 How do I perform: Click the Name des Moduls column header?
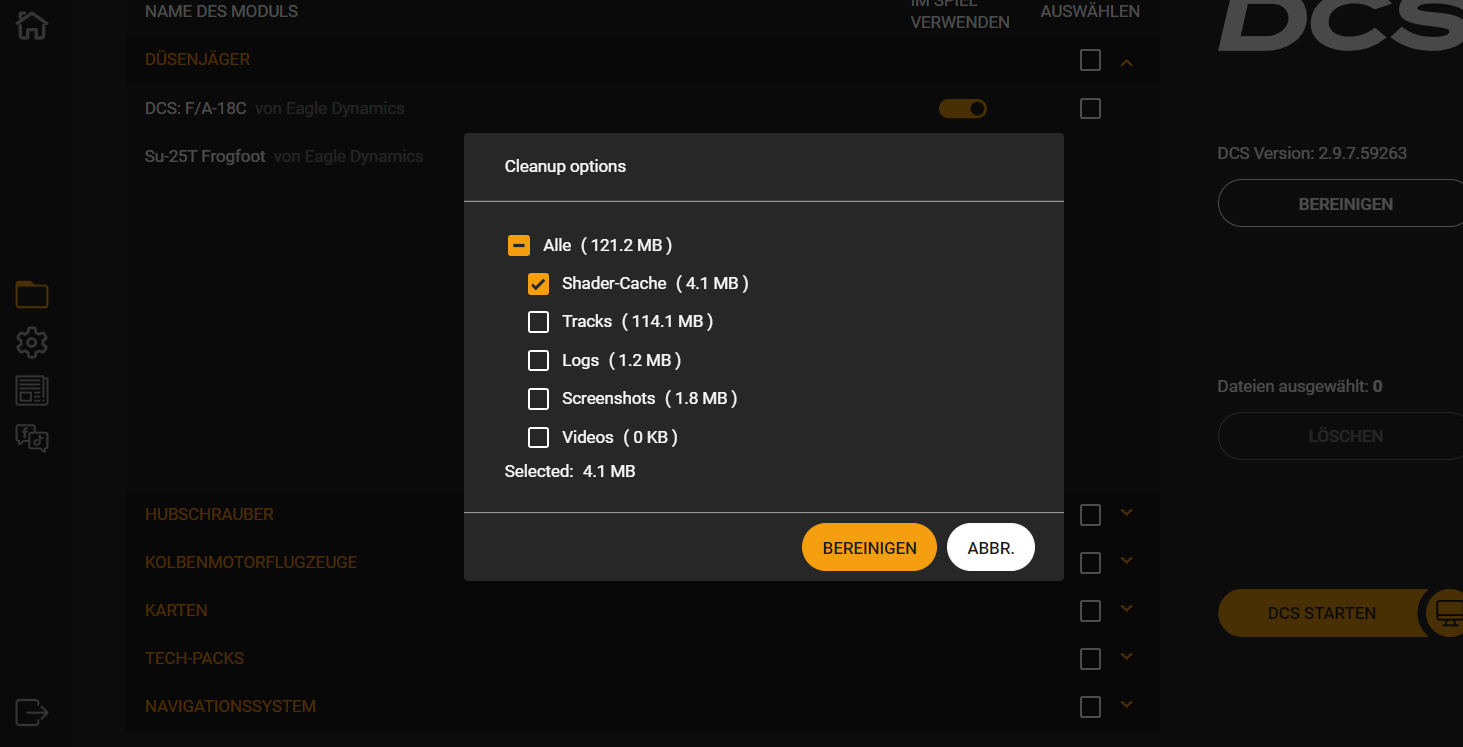(x=221, y=12)
